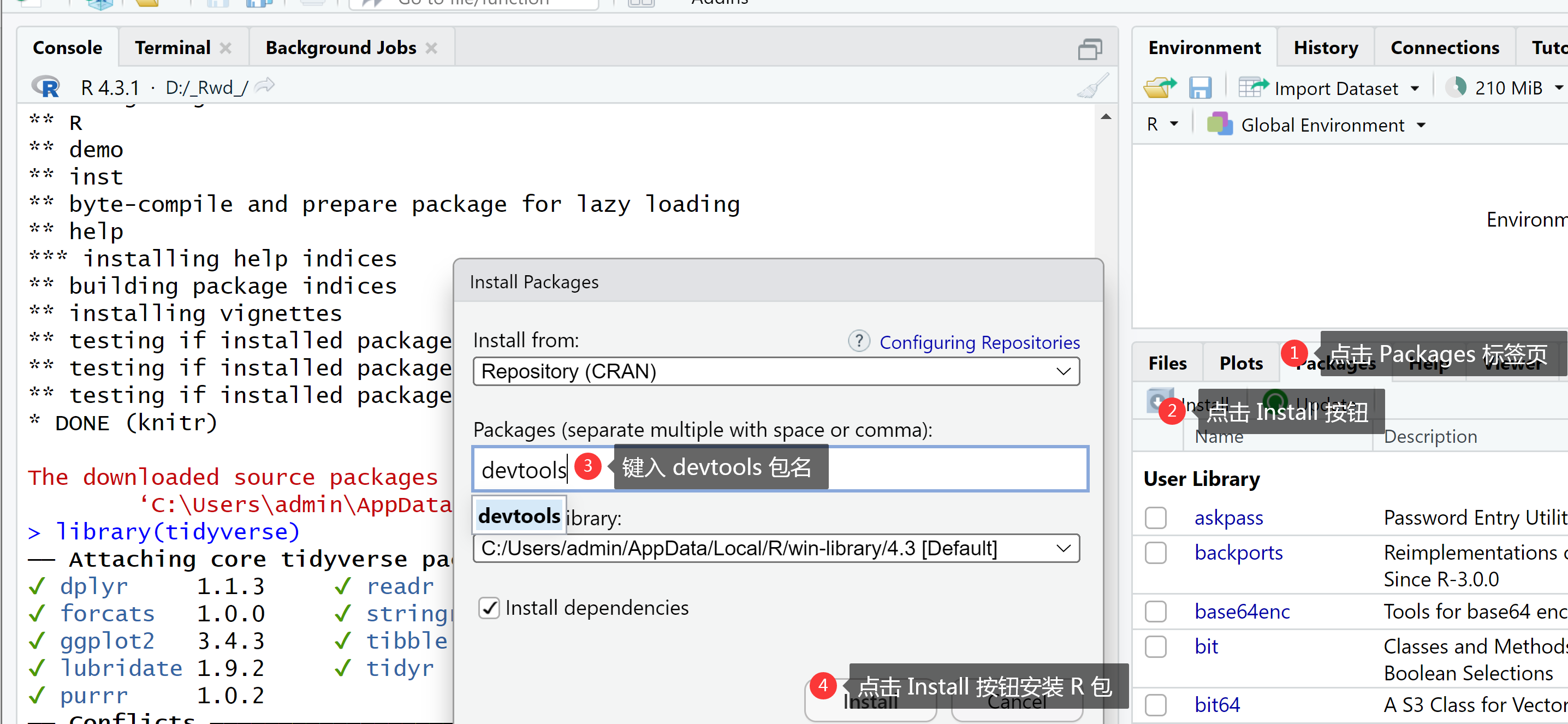Click the 'ggplot2' row in console output
1568x724 pixels.
tap(146, 641)
